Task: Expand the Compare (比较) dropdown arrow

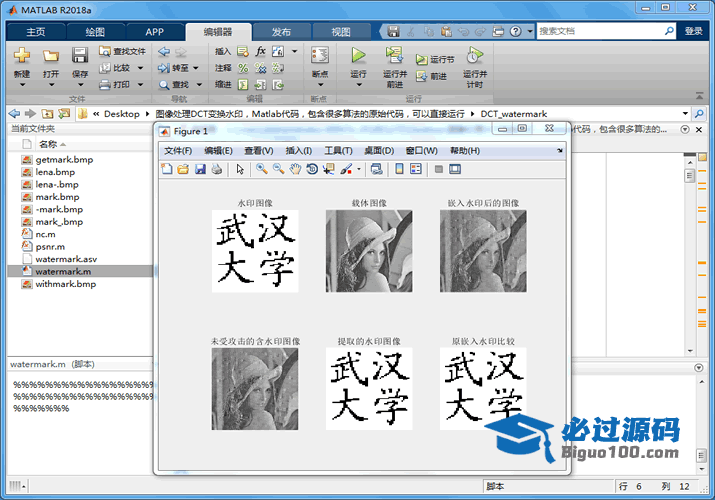Action: [x=140, y=68]
